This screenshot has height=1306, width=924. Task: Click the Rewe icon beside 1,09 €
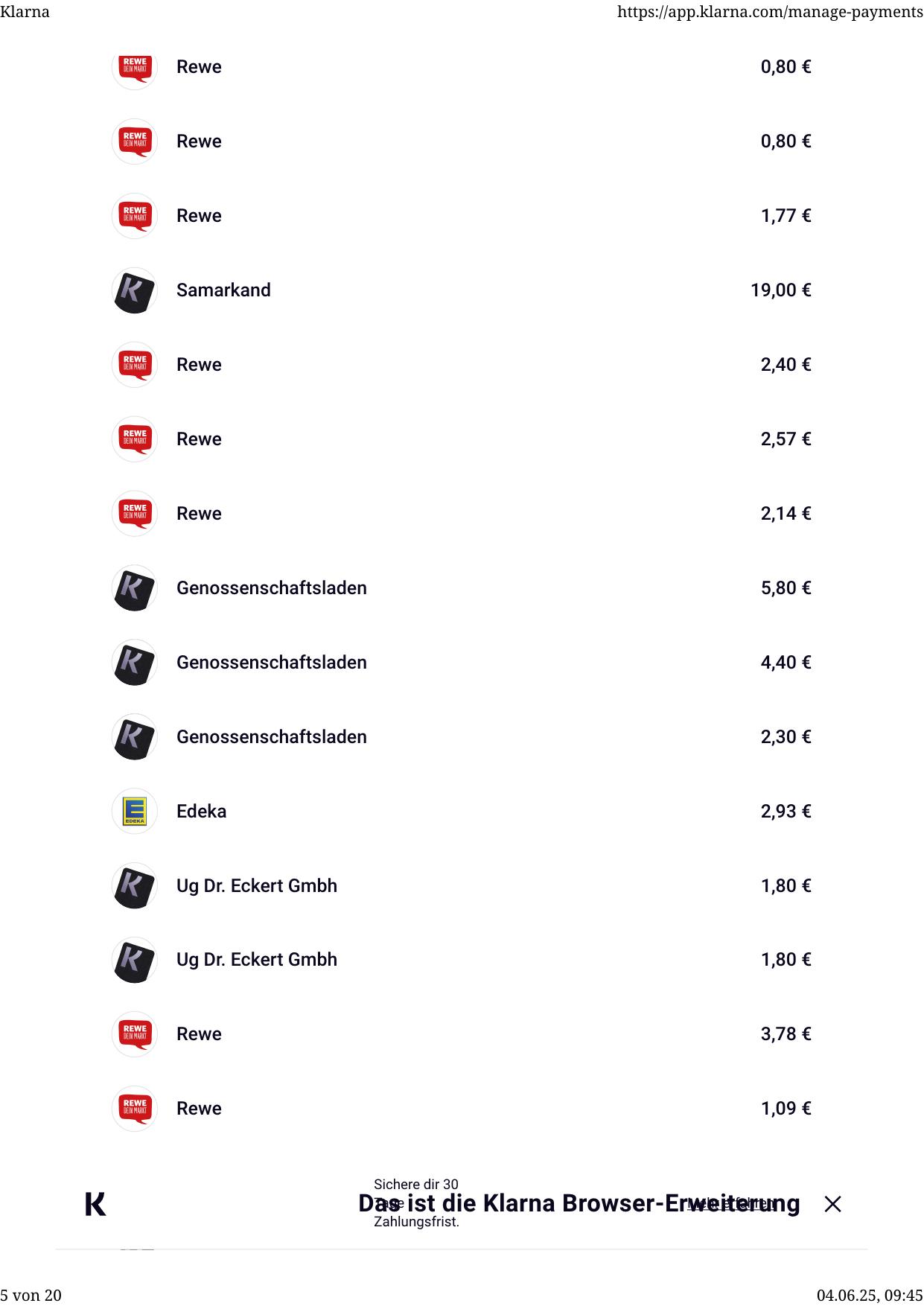(134, 1108)
